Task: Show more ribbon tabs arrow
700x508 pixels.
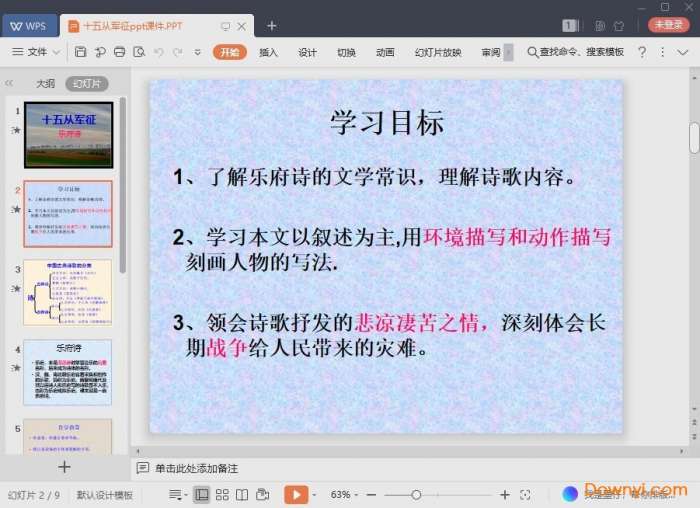Action: (508, 53)
